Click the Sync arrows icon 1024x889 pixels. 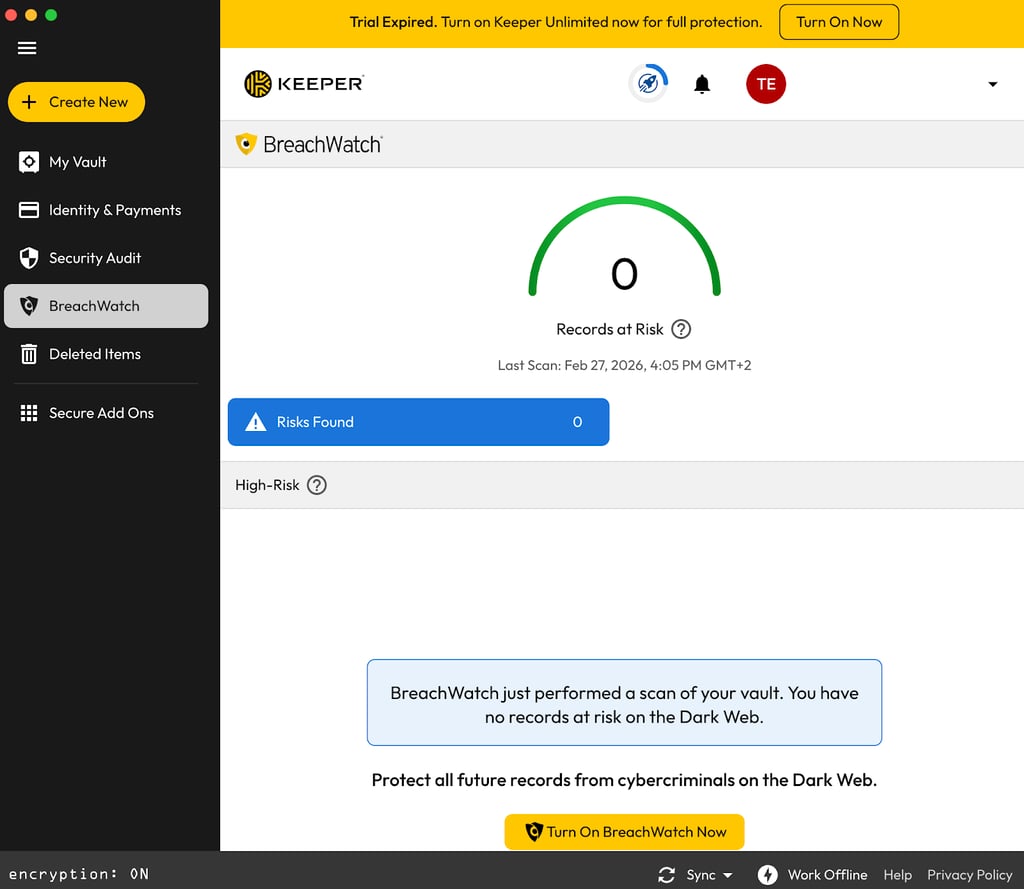(x=666, y=875)
